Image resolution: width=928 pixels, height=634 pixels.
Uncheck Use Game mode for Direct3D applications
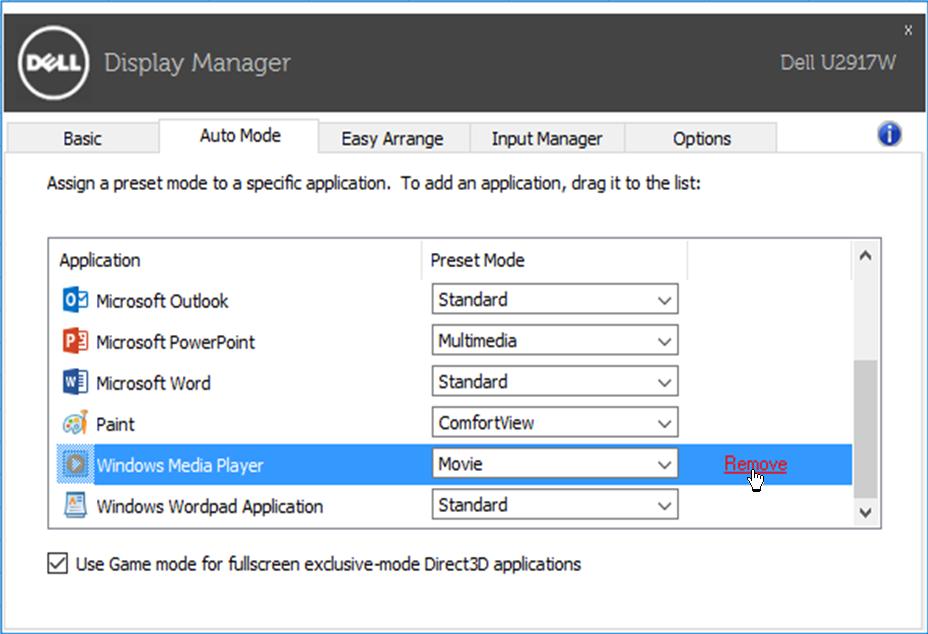point(57,564)
